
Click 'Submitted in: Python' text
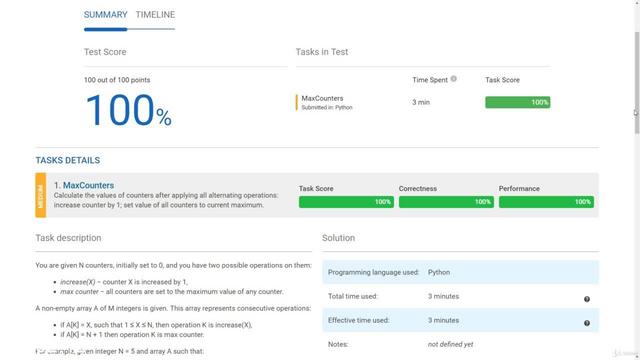(327, 107)
